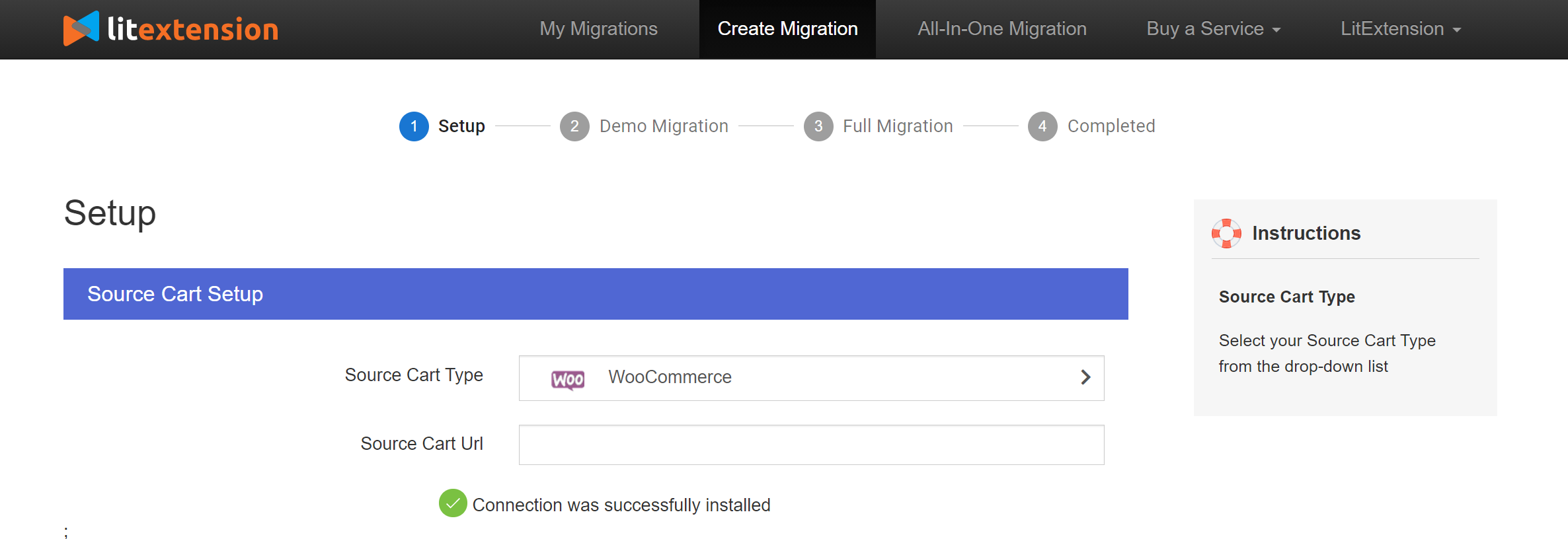Viewport: 1568px width, 539px height.
Task: Select step 4 circle for Completed
Action: pyautogui.click(x=1042, y=126)
